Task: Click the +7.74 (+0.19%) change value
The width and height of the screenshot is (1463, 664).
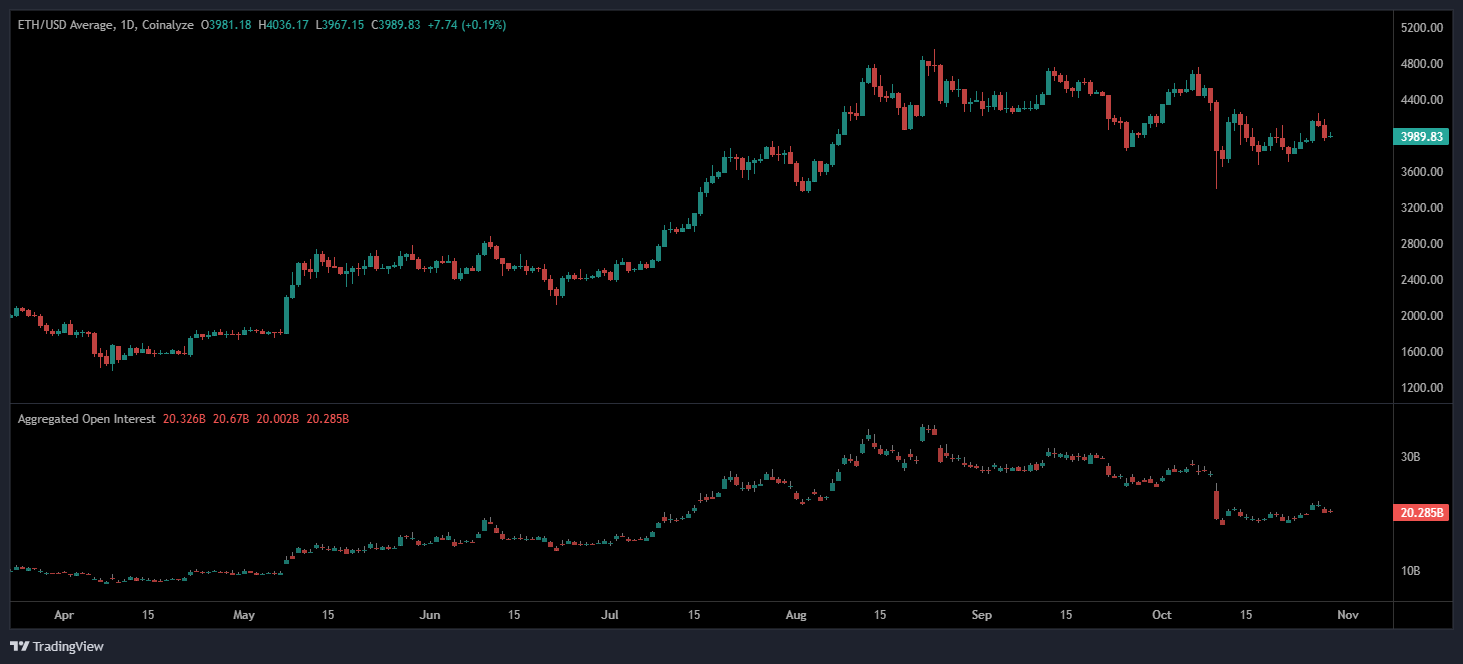Action: 466,24
